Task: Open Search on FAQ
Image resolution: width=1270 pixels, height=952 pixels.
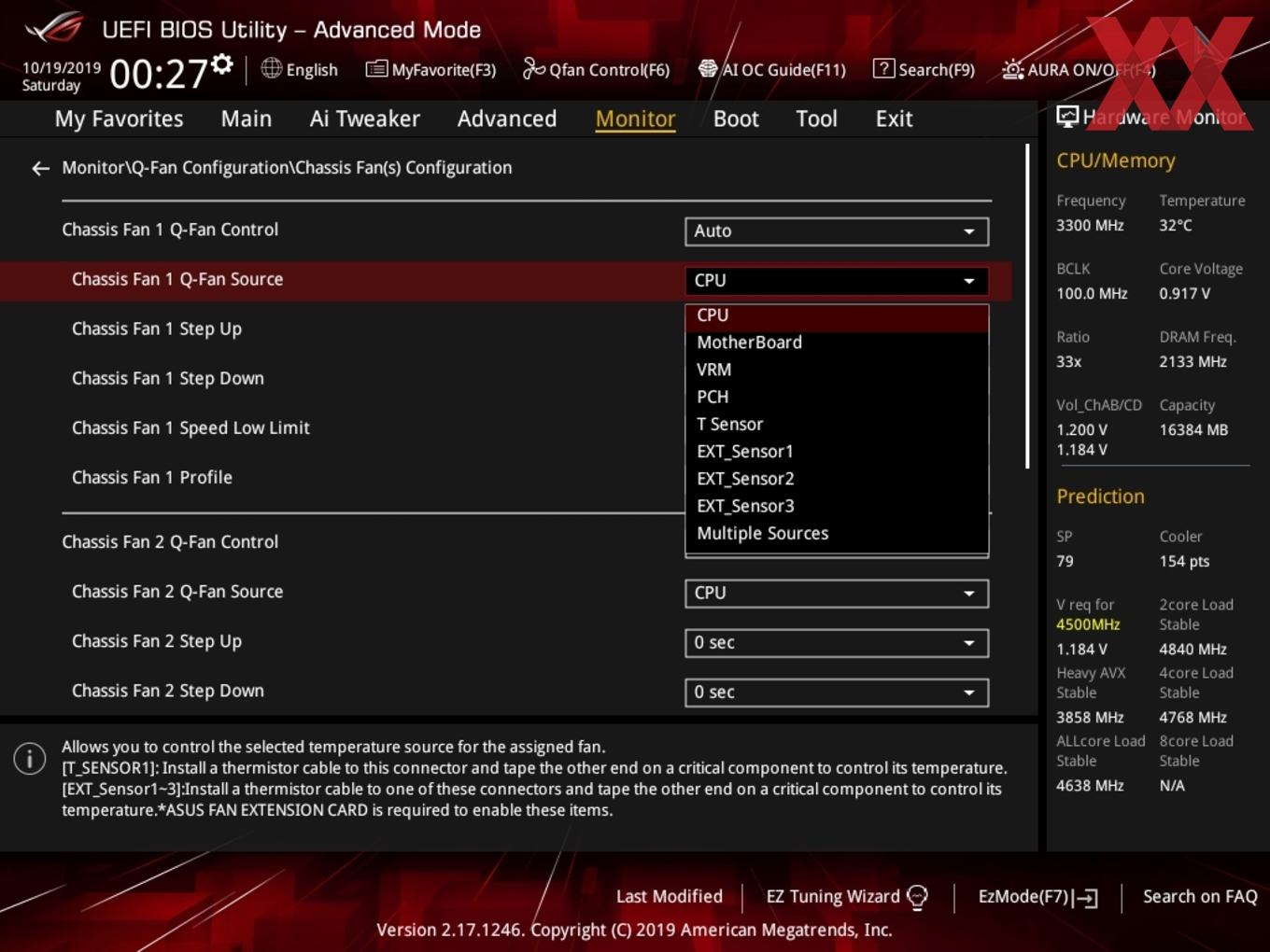Action: [x=1200, y=897]
